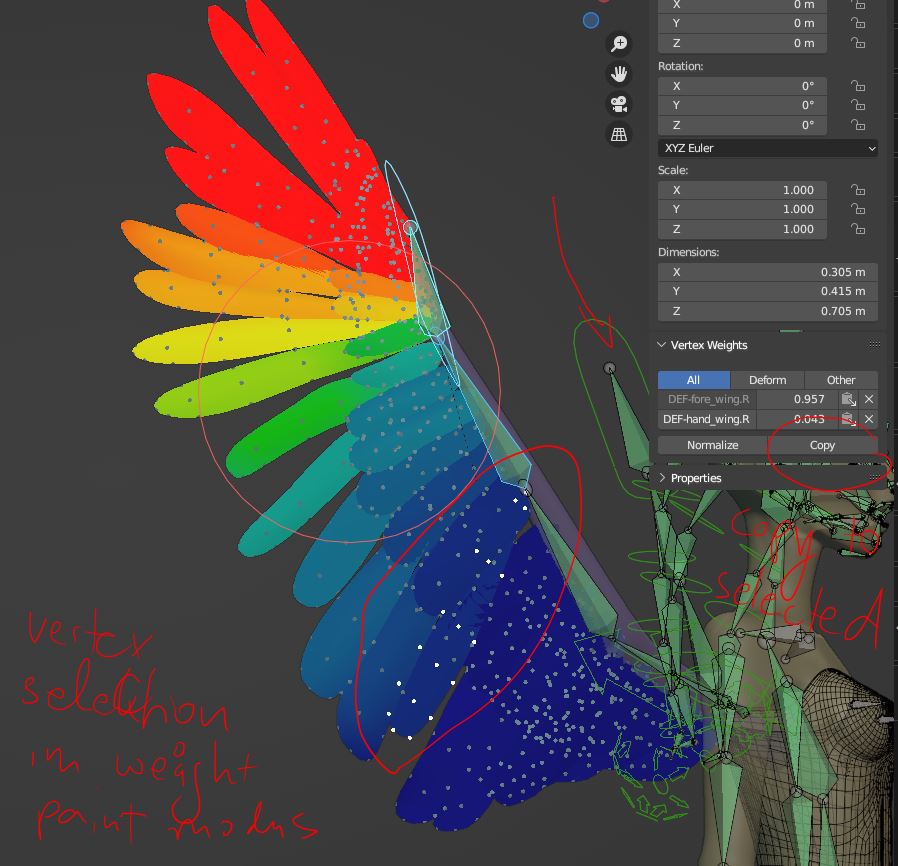
Task: Lock the Scale Y value
Action: tap(857, 210)
